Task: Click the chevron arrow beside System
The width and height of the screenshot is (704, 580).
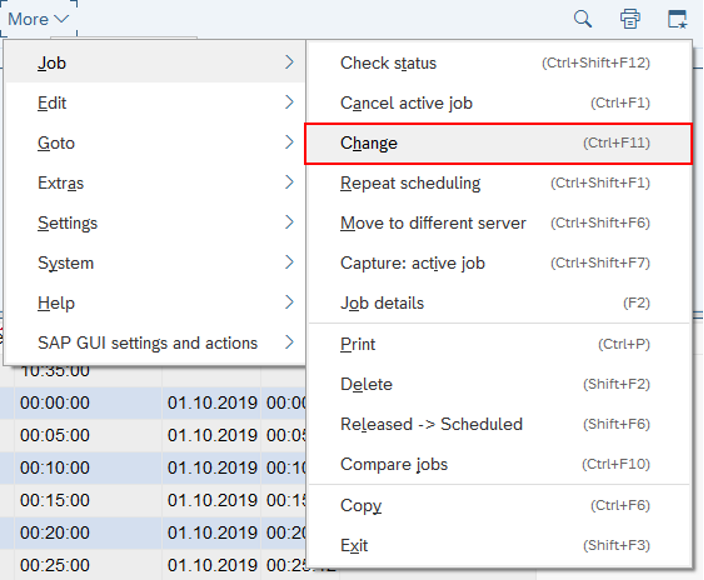Action: (x=290, y=262)
